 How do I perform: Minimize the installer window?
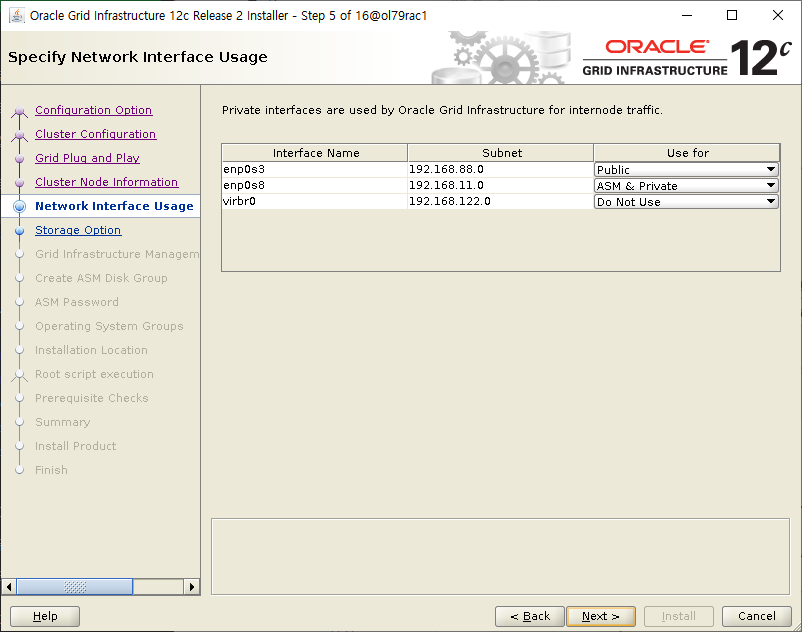coord(687,15)
